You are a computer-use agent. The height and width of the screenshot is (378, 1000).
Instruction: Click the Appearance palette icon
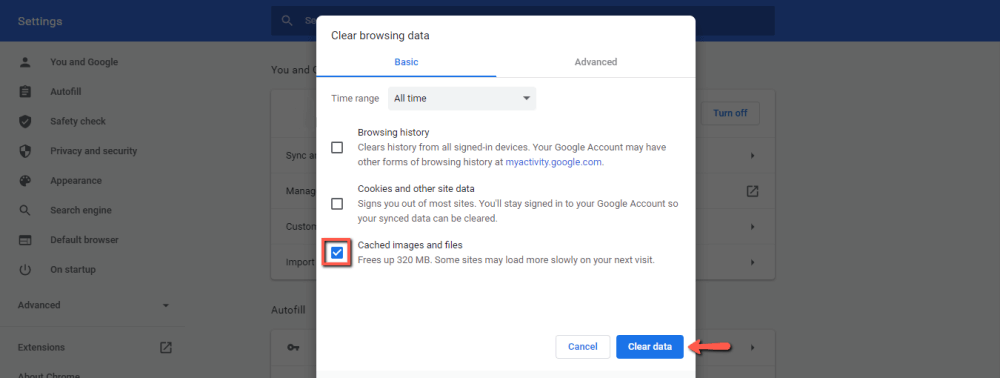(25, 180)
